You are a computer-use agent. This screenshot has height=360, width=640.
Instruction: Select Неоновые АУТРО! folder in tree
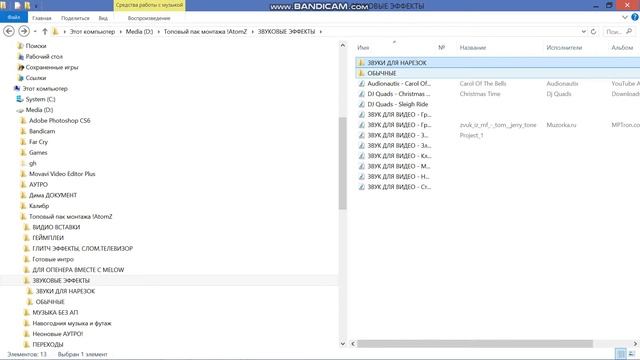[x=58, y=333]
